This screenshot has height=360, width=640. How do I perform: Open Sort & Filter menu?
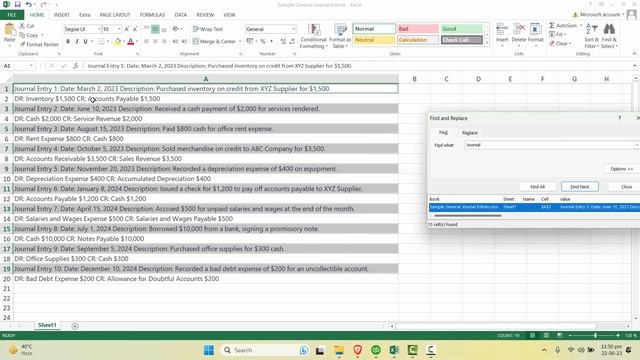coord(591,36)
